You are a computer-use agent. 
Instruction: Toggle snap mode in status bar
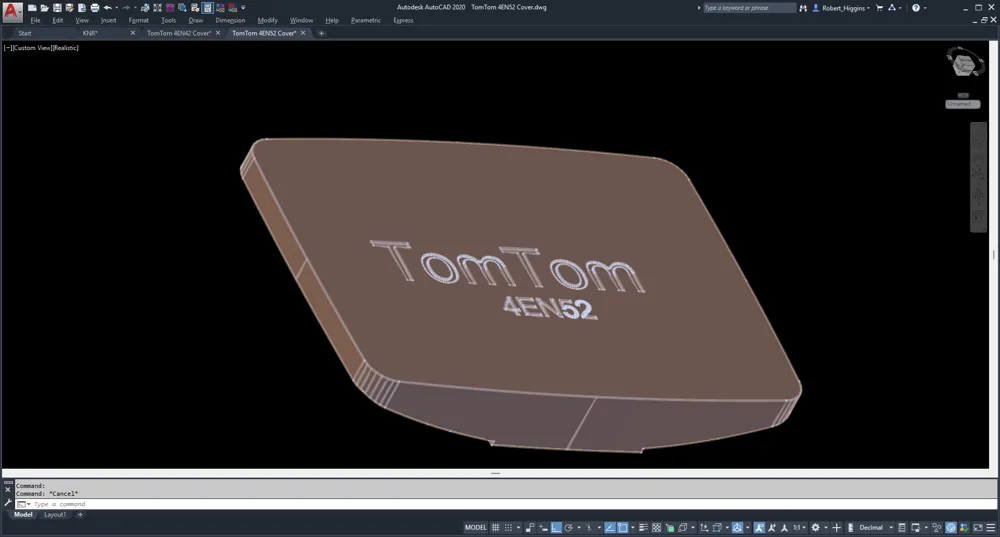[x=508, y=527]
